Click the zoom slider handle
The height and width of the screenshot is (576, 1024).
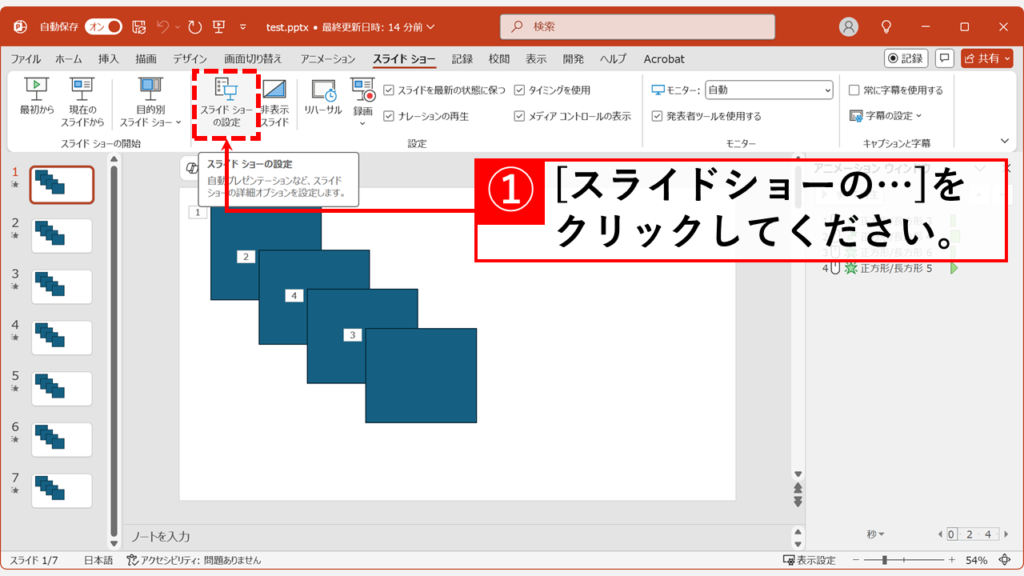[884, 560]
